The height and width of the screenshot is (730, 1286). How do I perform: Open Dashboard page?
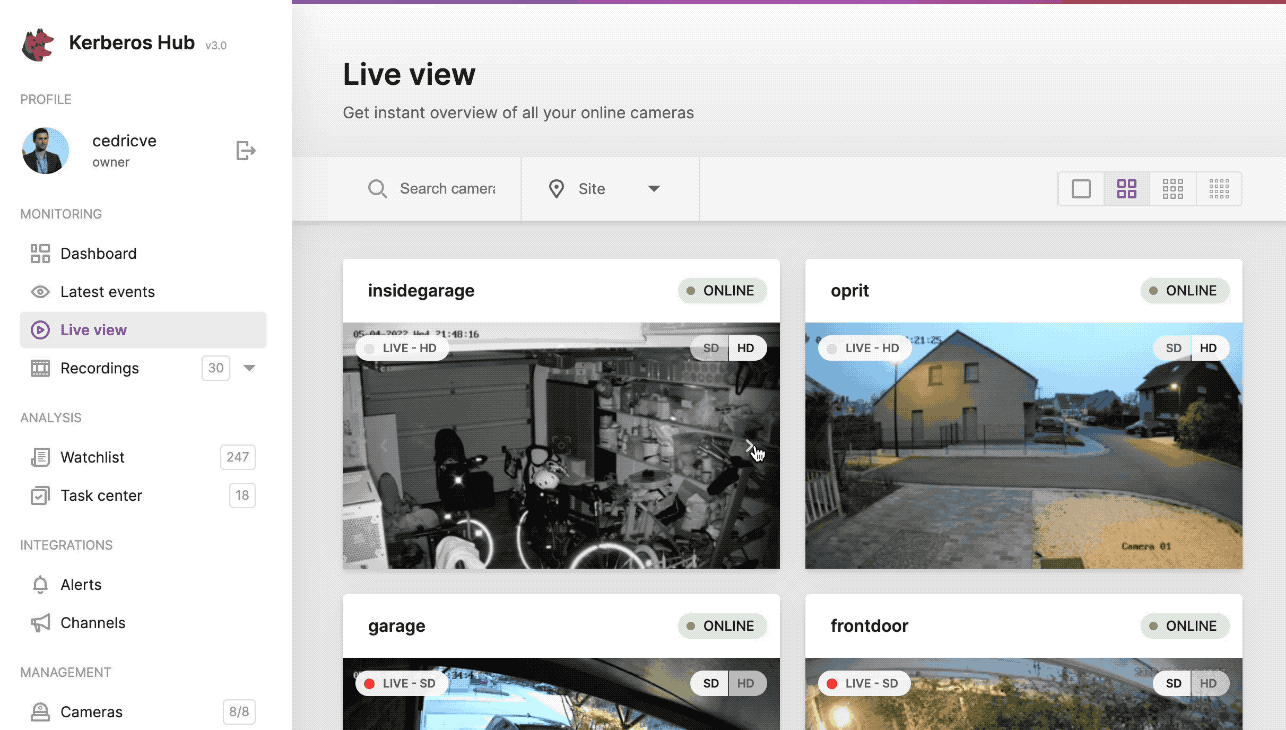point(143,254)
